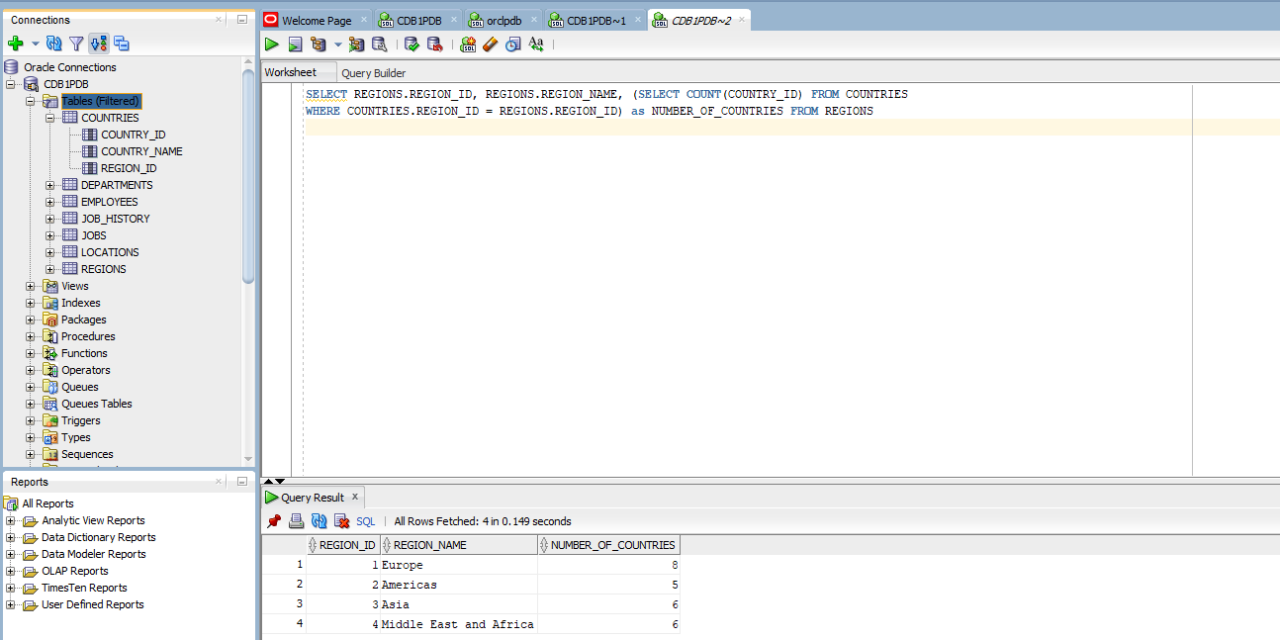1280x640 pixels.
Task: Switch to the CDB1PDB worksheet tab
Action: coord(418,20)
